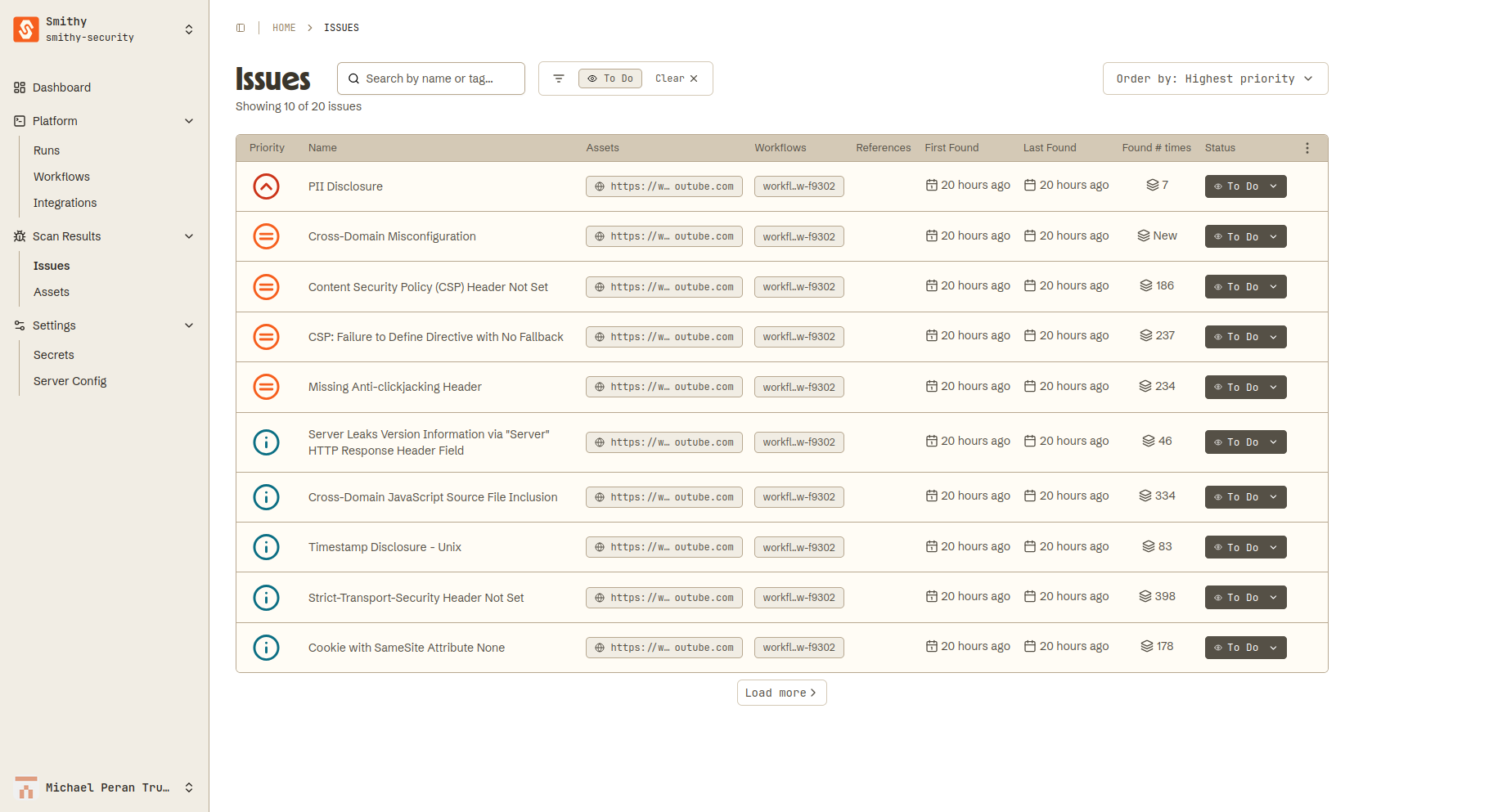Click globe icon in PII Disclosure asset
The height and width of the screenshot is (812, 1489).
click(x=600, y=186)
